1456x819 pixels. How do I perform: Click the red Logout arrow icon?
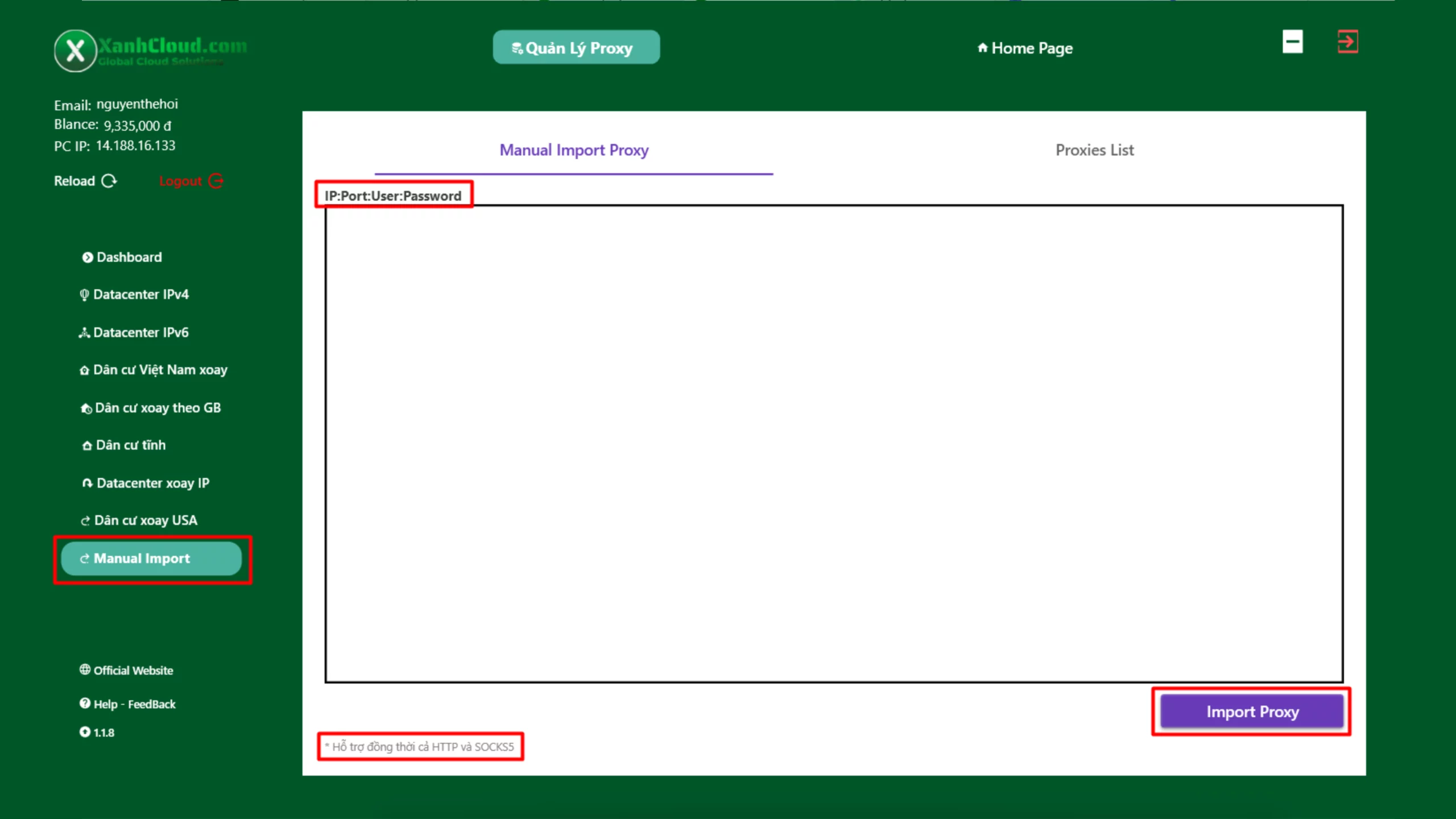click(x=216, y=181)
